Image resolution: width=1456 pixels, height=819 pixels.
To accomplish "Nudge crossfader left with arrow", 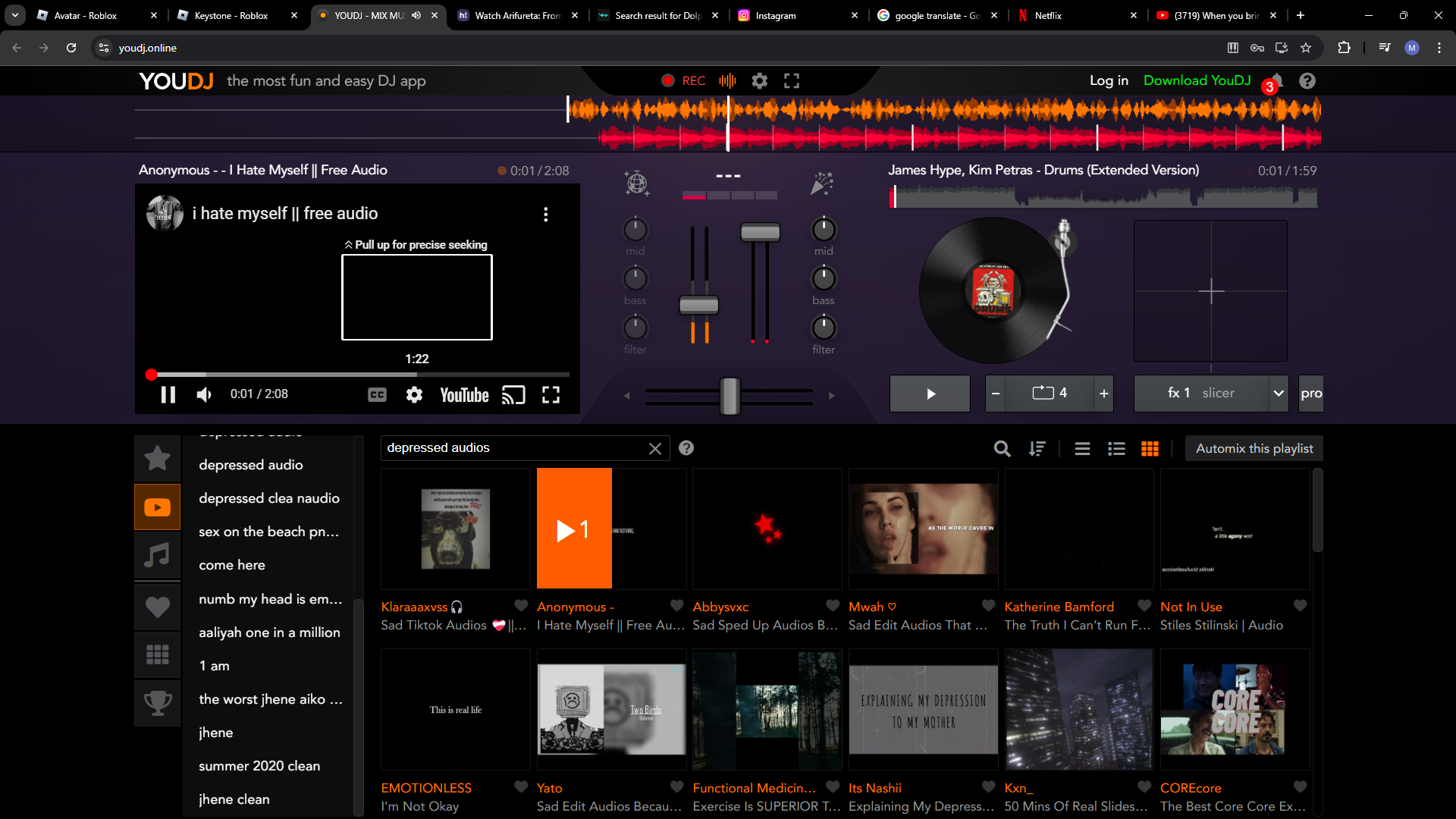I will pyautogui.click(x=626, y=395).
